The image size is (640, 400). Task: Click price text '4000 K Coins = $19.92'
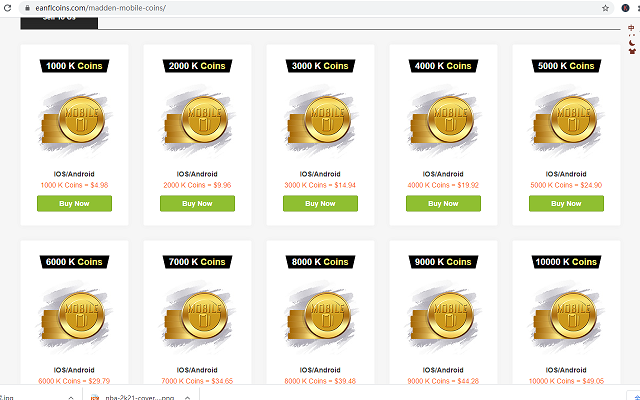pos(443,185)
